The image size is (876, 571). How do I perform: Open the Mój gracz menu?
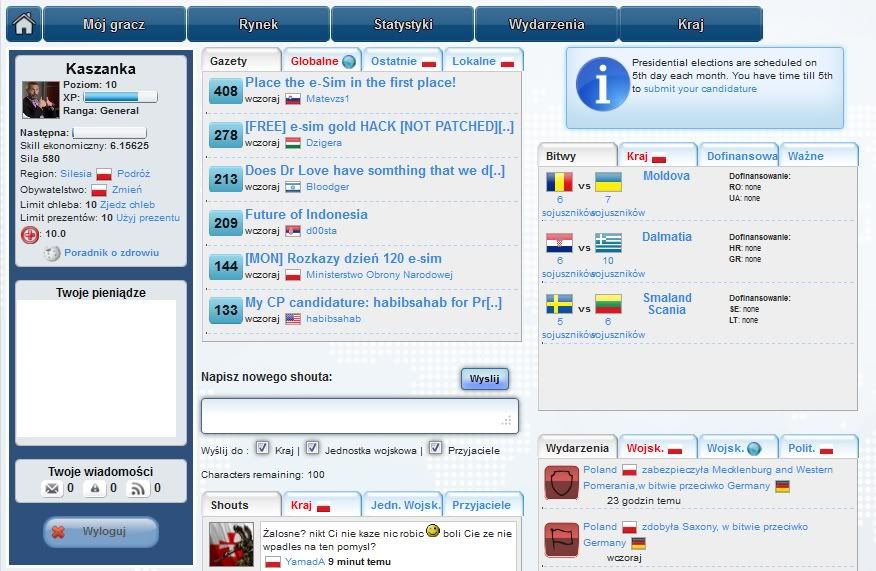click(x=114, y=24)
